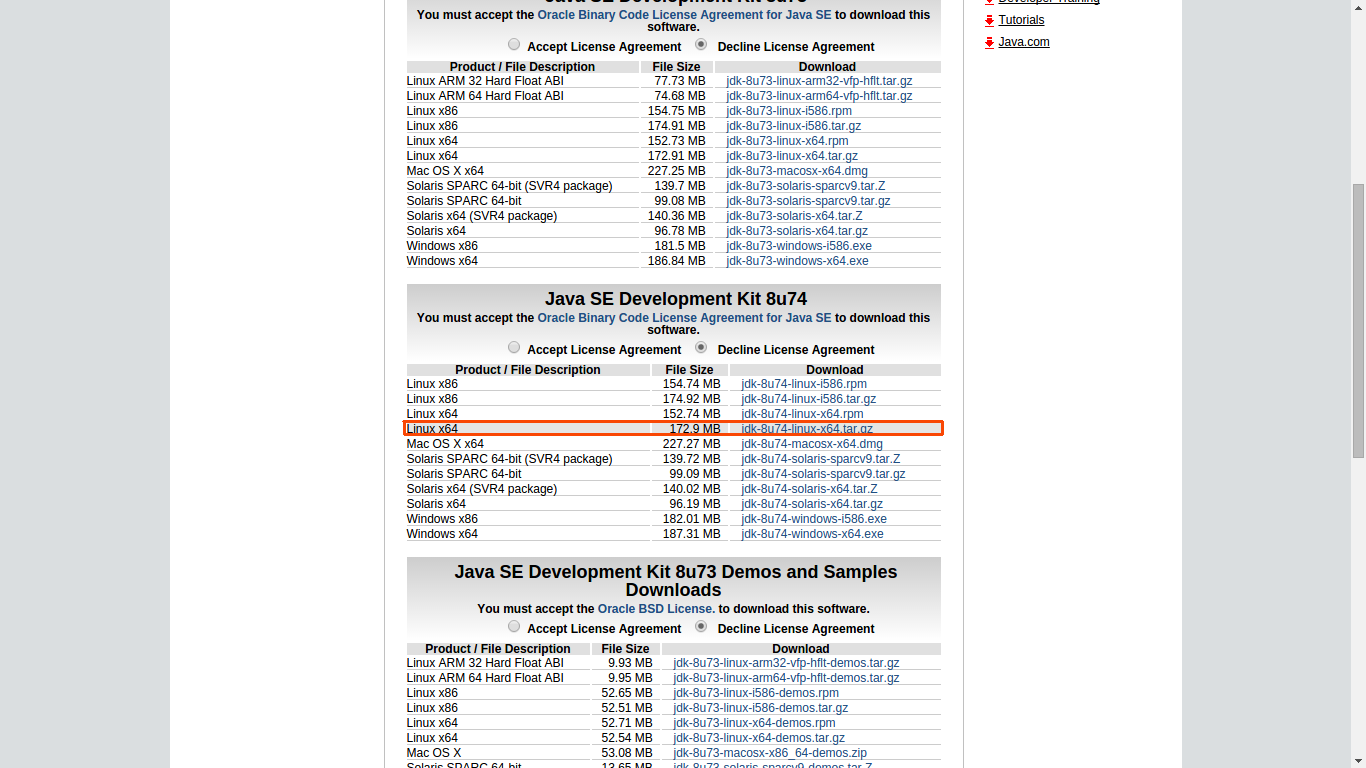Image resolution: width=1366 pixels, height=768 pixels.
Task: Click the Java SE Development Kit 8u74 heading
Action: [676, 299]
